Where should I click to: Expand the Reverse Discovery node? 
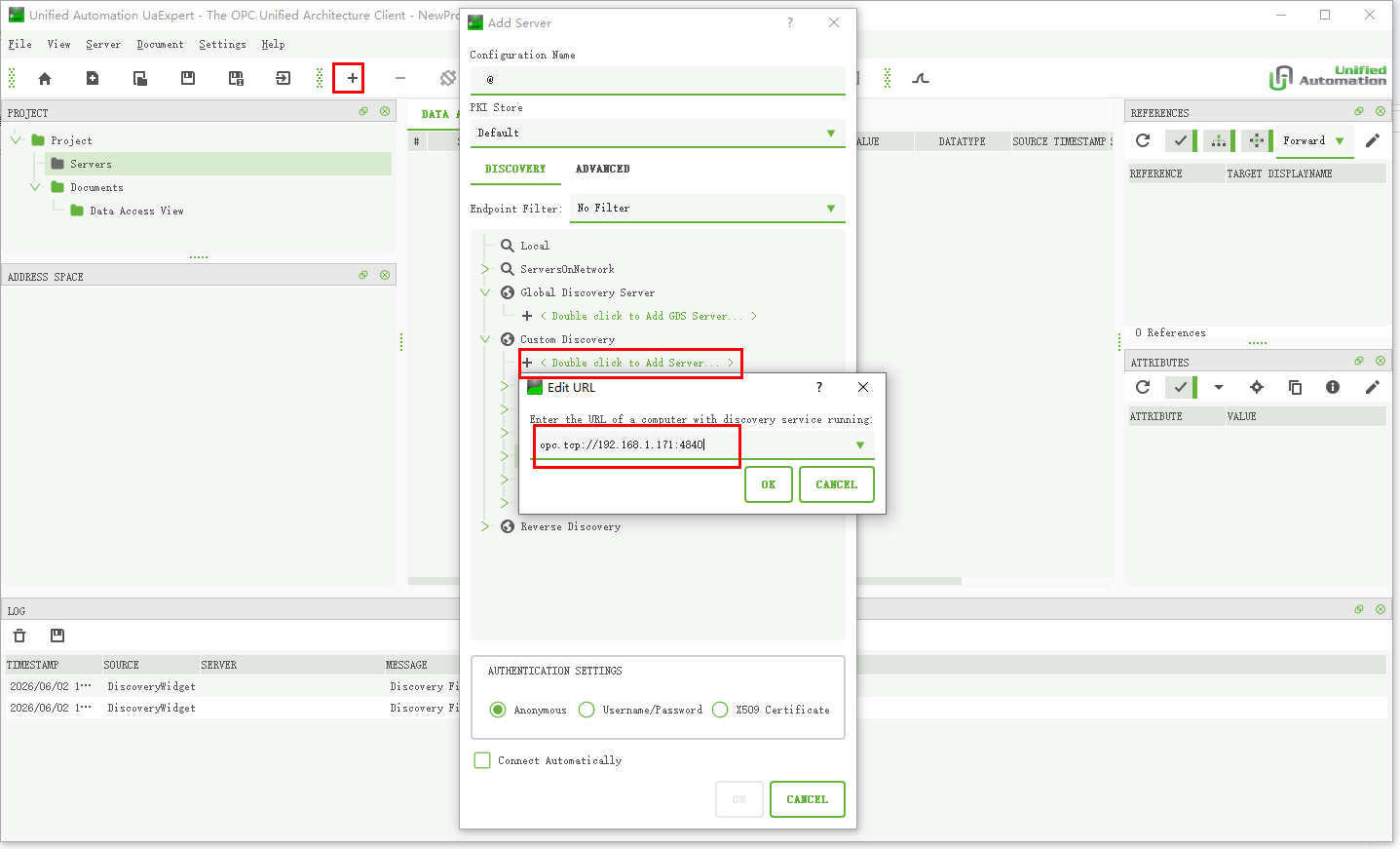click(x=485, y=526)
